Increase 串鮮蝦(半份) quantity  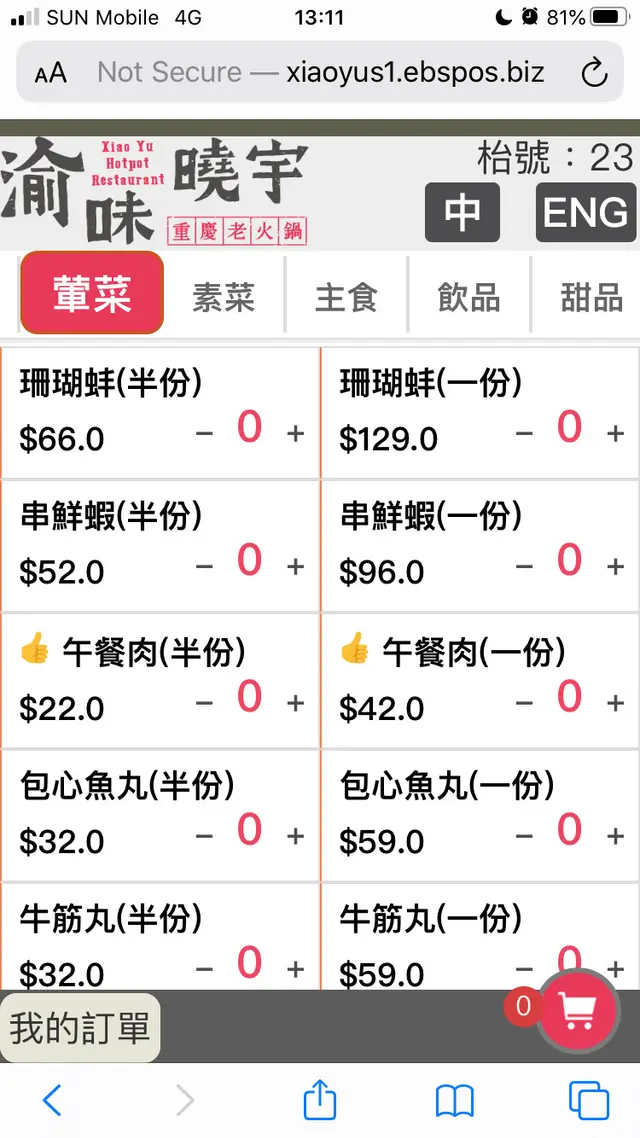[x=296, y=566]
